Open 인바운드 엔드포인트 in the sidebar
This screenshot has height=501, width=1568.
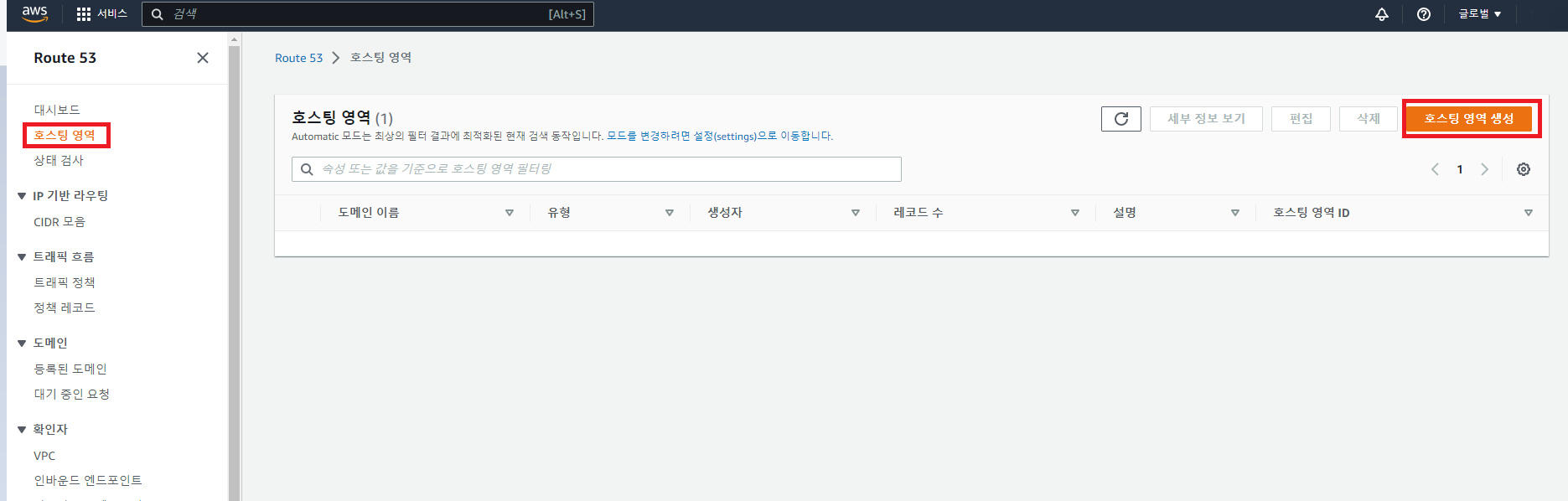click(x=88, y=480)
